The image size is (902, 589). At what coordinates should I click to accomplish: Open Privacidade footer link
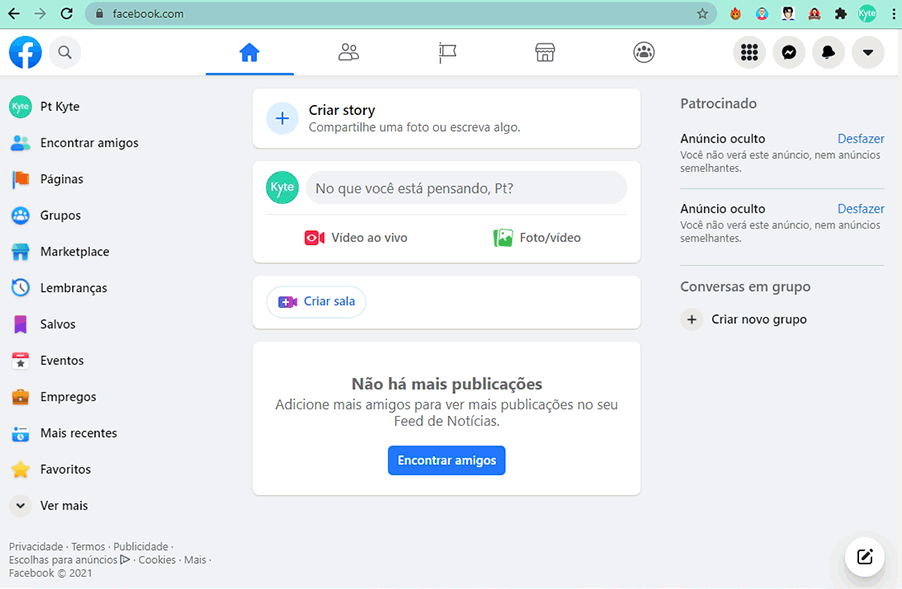tap(36, 546)
